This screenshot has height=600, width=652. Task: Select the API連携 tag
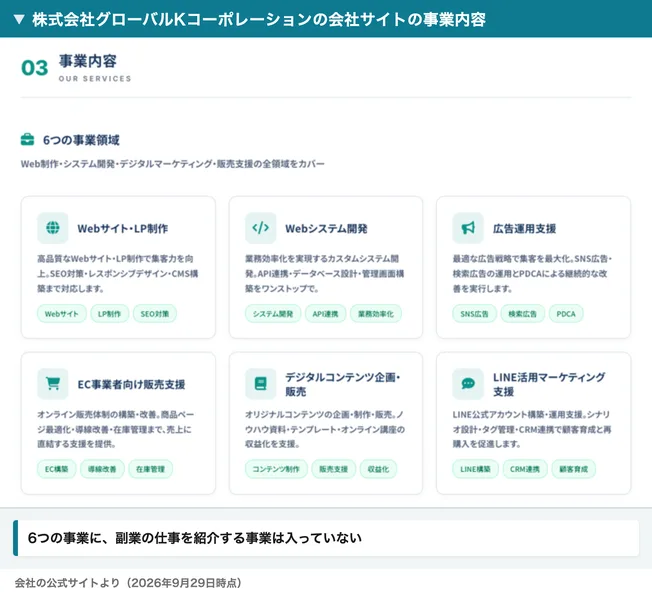(x=325, y=314)
